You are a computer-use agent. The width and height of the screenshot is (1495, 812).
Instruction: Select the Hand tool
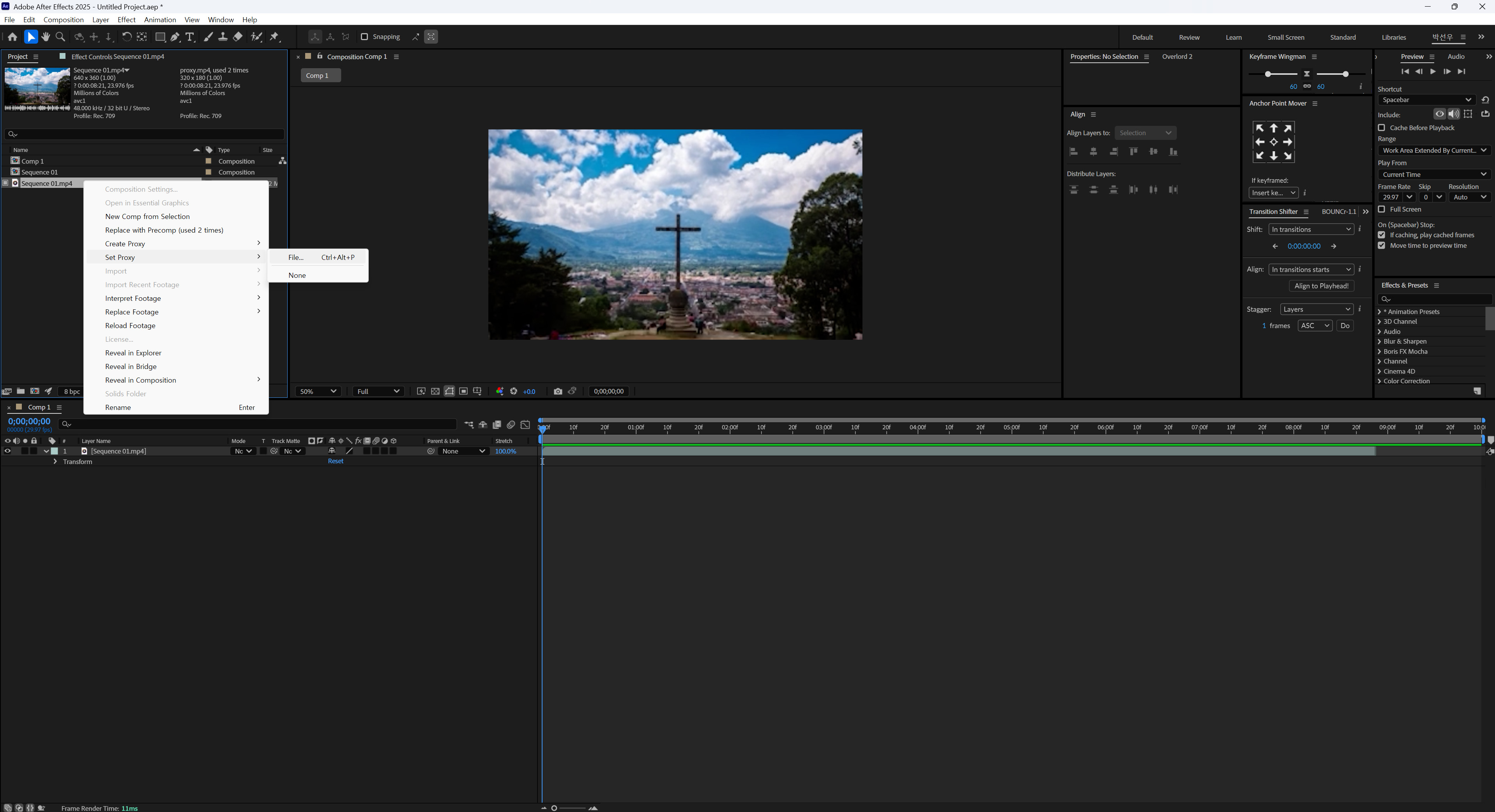pos(46,37)
